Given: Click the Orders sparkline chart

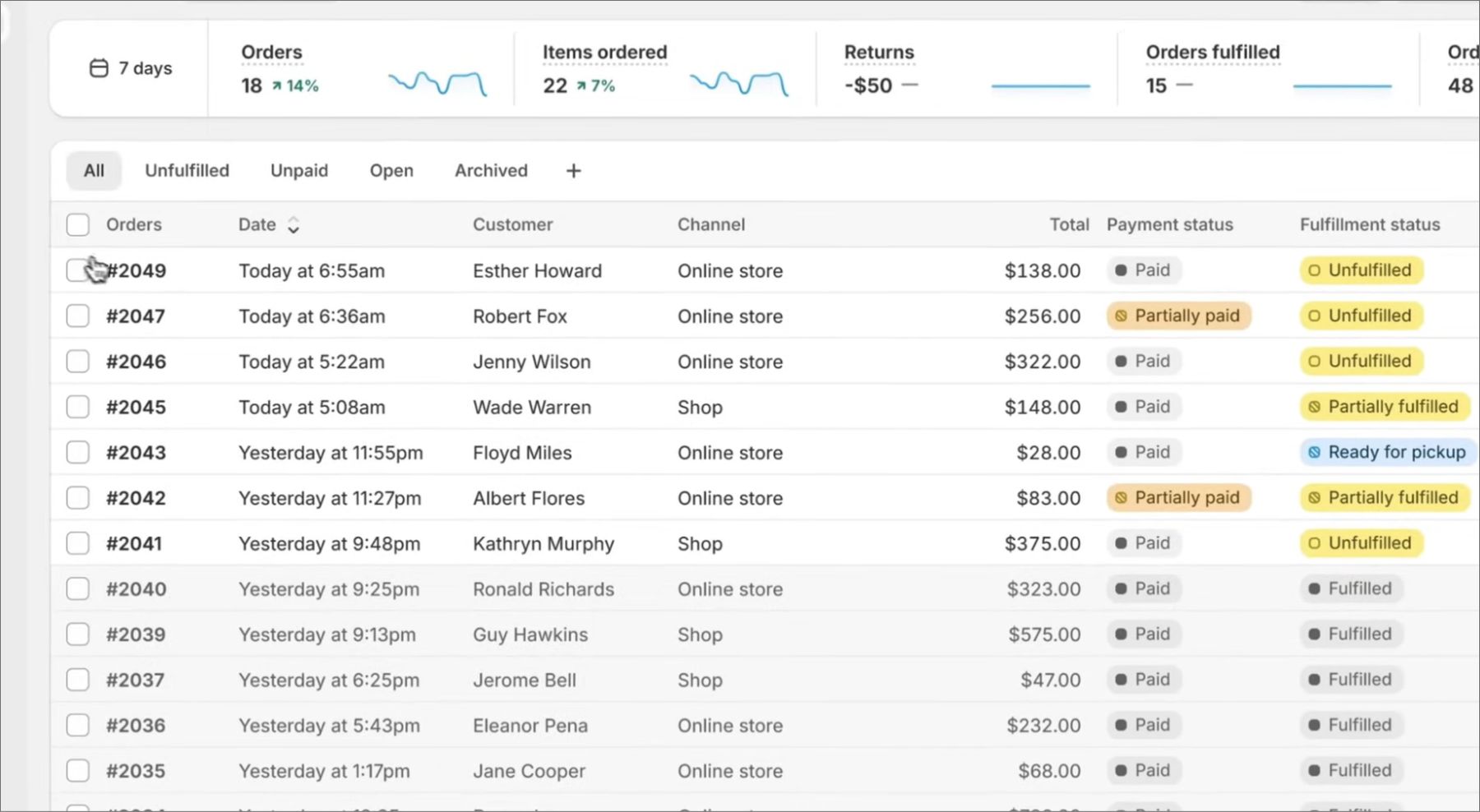Looking at the screenshot, I should [437, 84].
